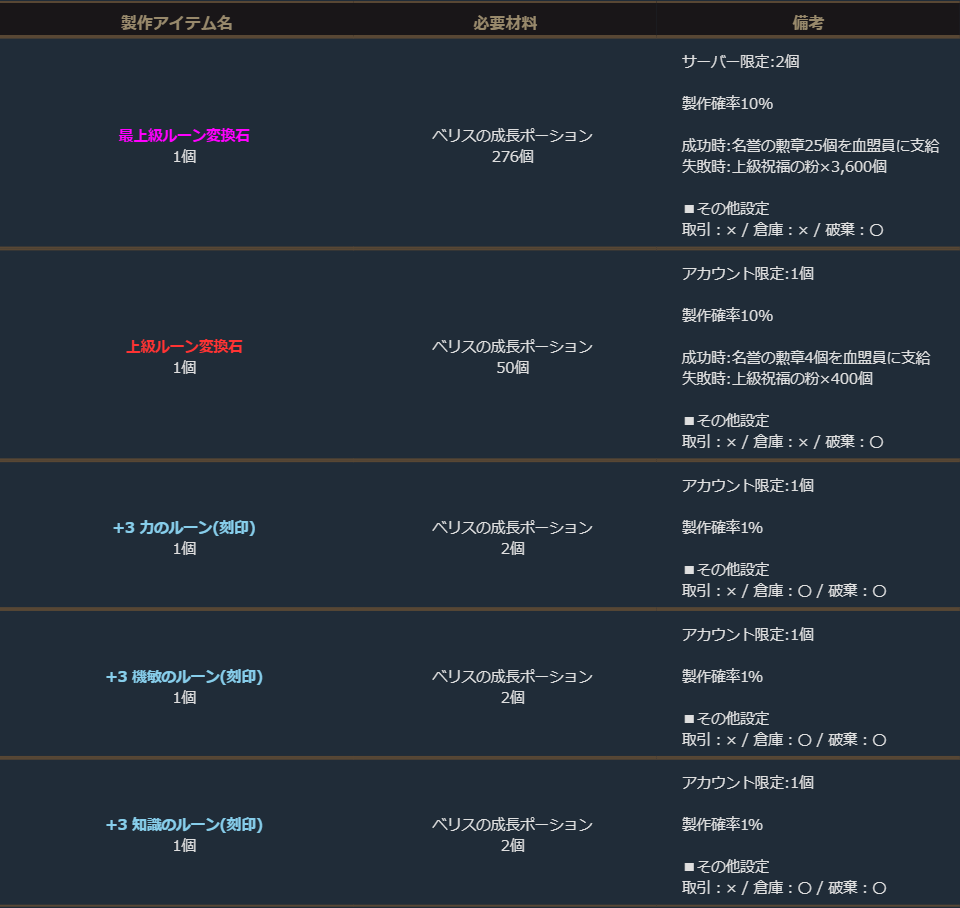Click the サーバー限定:2個 remark
960x908 pixels.
click(740, 61)
